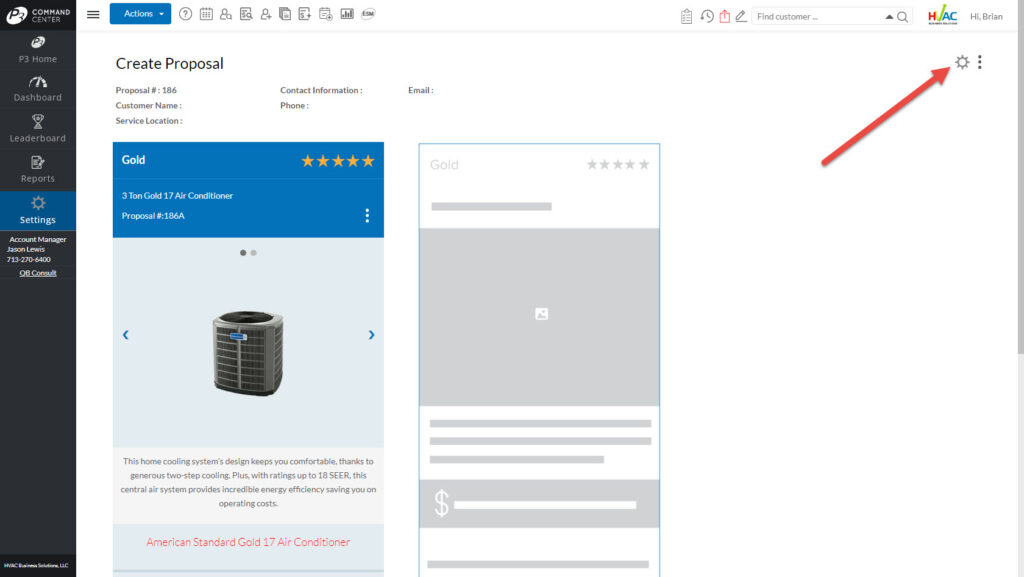Open the hamburger navigation menu
Screen dimensions: 1024x577
click(x=93, y=15)
